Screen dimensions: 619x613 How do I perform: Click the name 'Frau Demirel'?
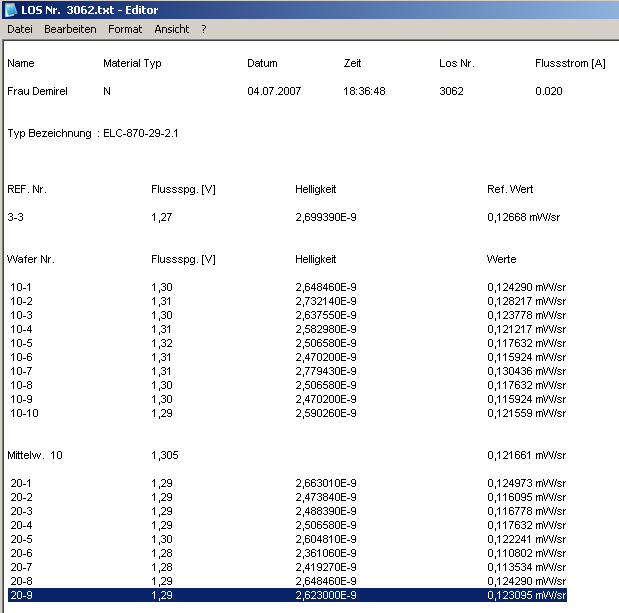[x=37, y=91]
